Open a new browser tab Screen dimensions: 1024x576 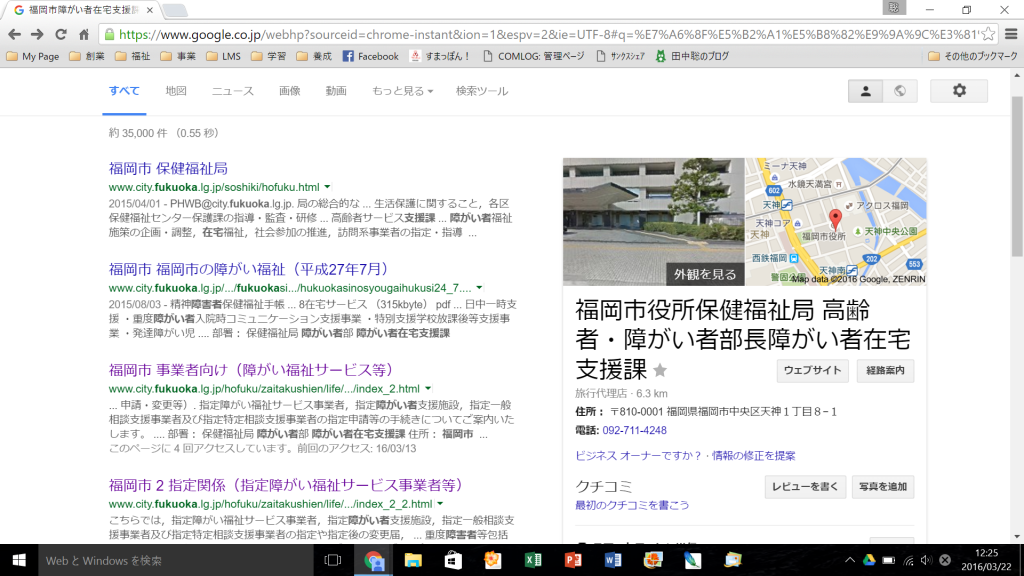pos(175,10)
